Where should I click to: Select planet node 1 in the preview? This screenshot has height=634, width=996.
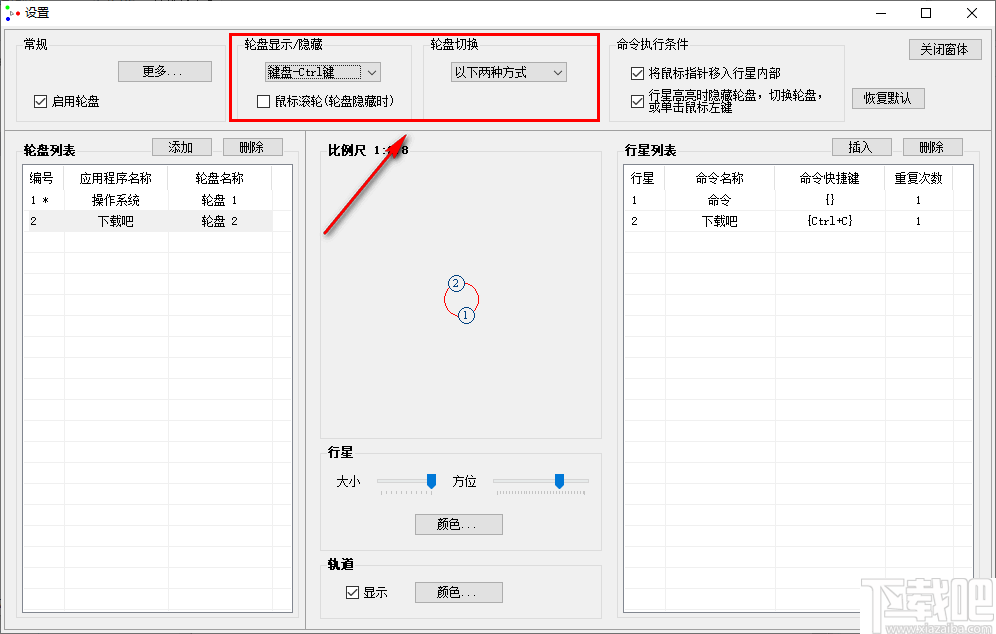[x=466, y=315]
